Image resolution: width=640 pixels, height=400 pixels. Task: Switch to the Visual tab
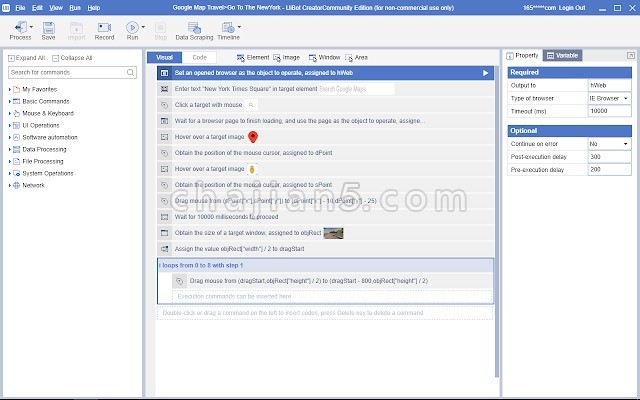(164, 58)
